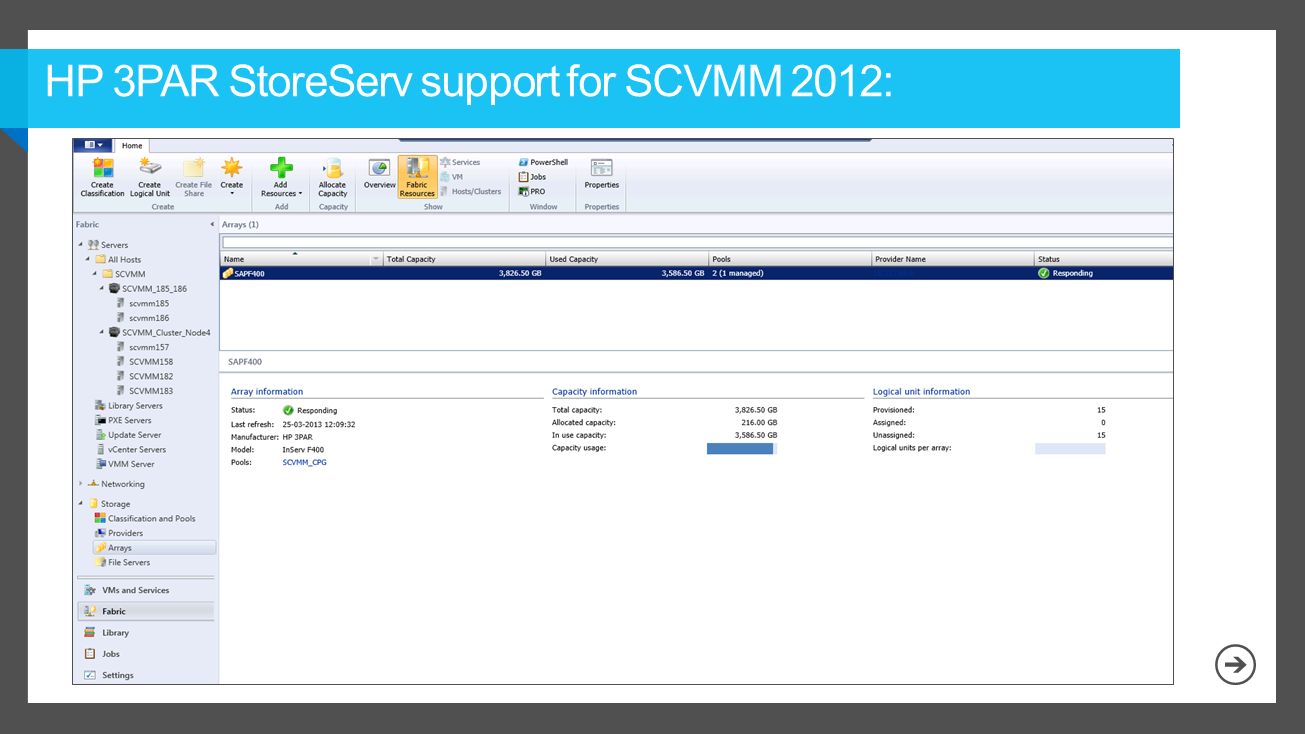Screen dimensions: 1305x734
Task: Sort by Status column header
Action: [1104, 259]
